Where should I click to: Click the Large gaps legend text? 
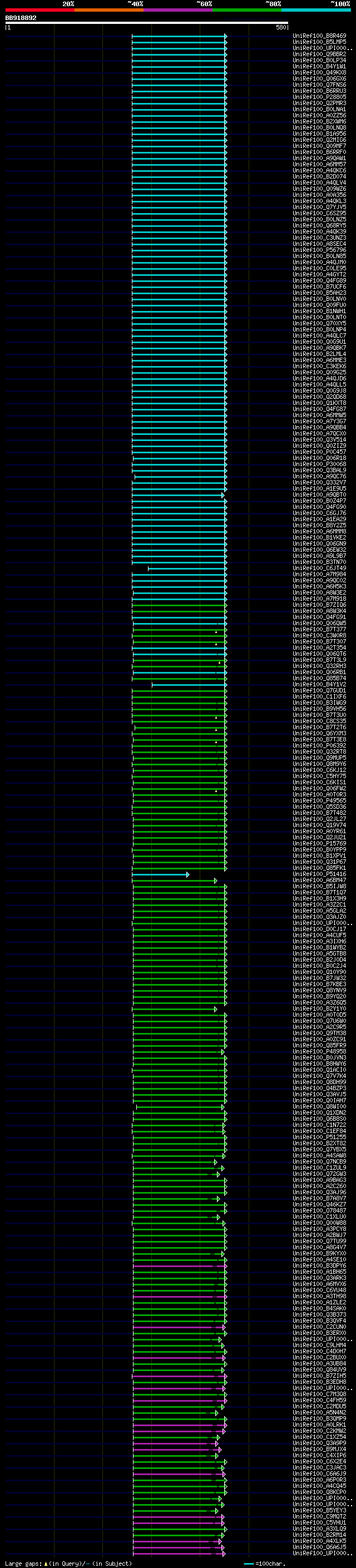68,1564
